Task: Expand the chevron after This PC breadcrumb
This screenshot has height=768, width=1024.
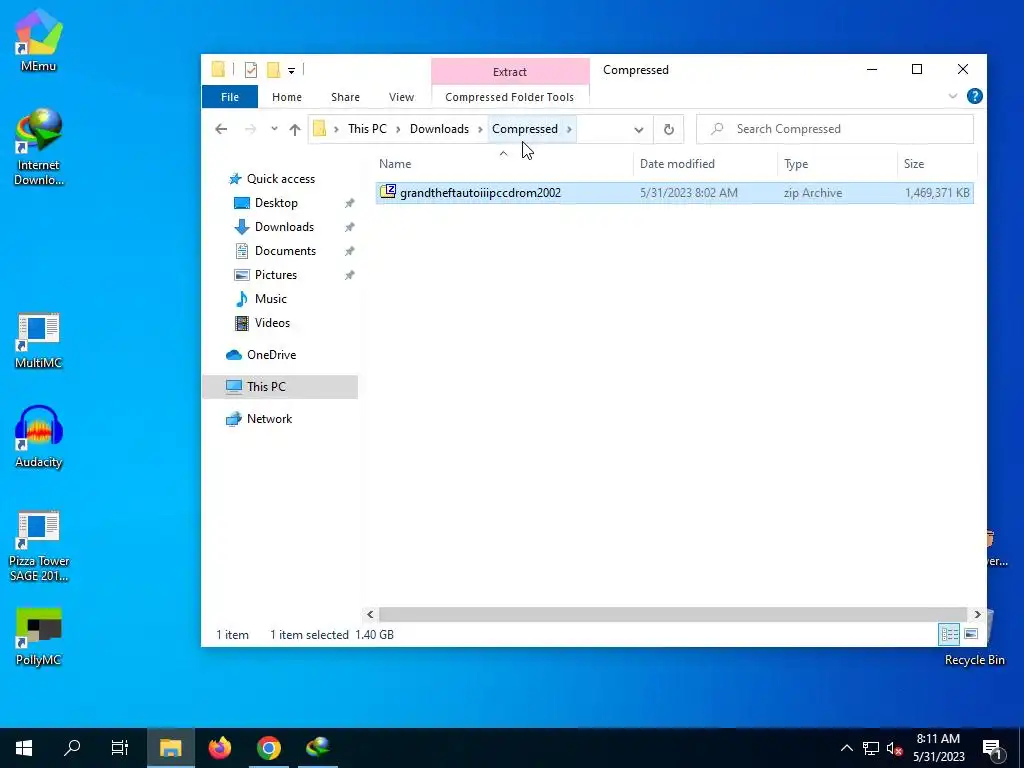Action: pos(398,129)
